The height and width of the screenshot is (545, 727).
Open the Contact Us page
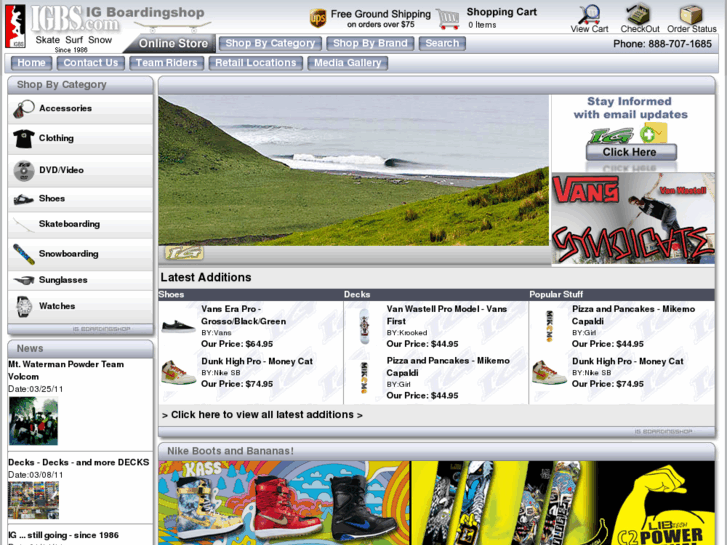click(x=90, y=63)
